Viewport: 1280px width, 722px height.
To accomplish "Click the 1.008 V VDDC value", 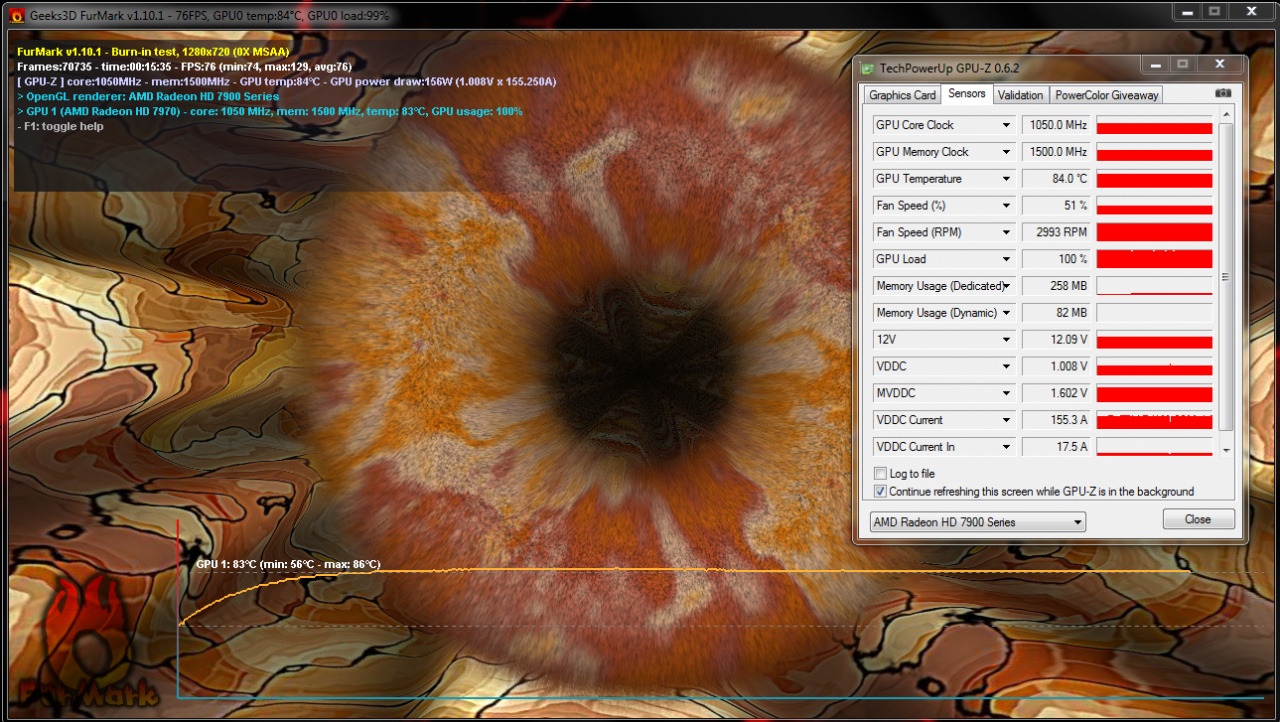I will click(1056, 367).
